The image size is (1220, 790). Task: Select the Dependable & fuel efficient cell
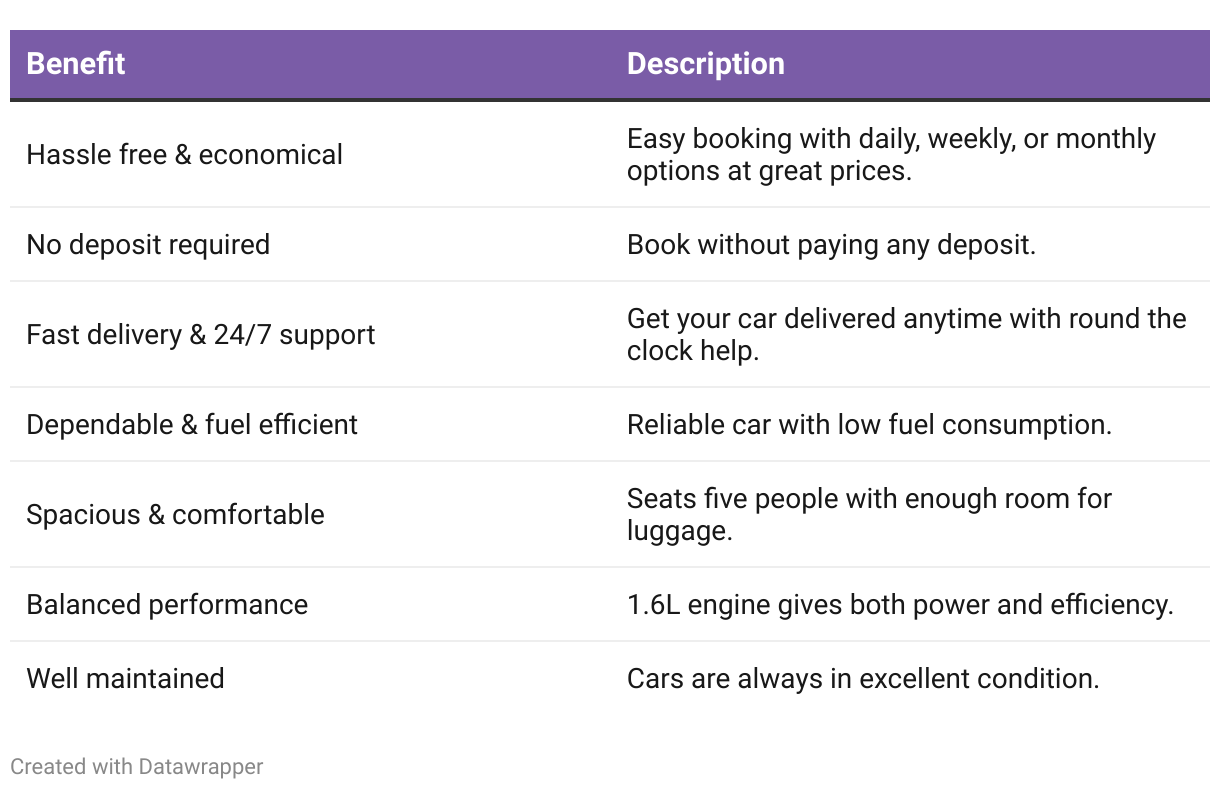coord(192,425)
